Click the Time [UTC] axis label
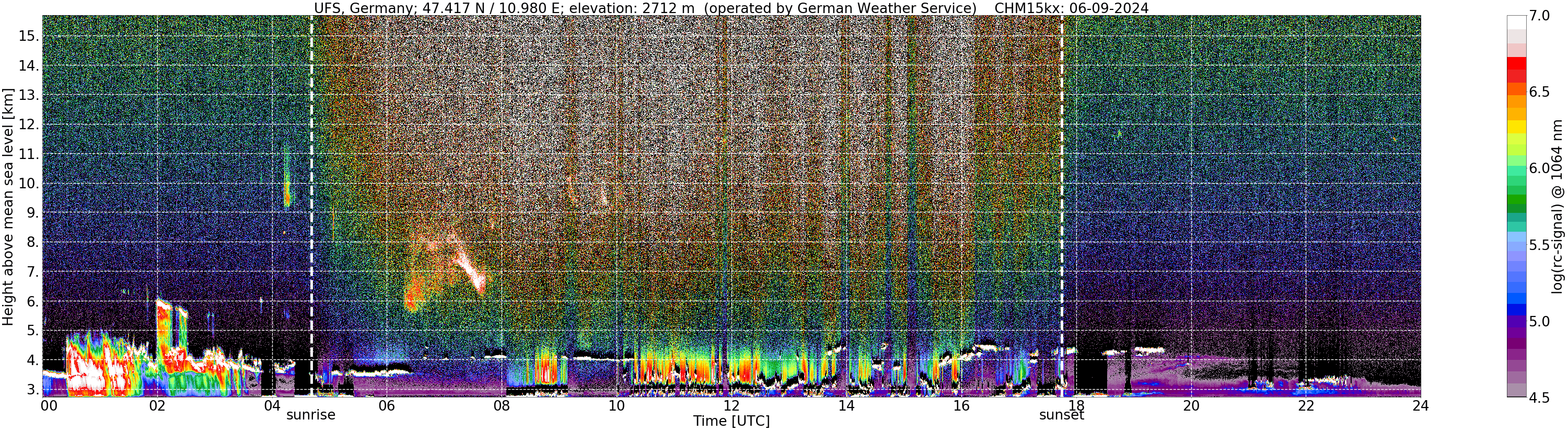 tap(731, 421)
